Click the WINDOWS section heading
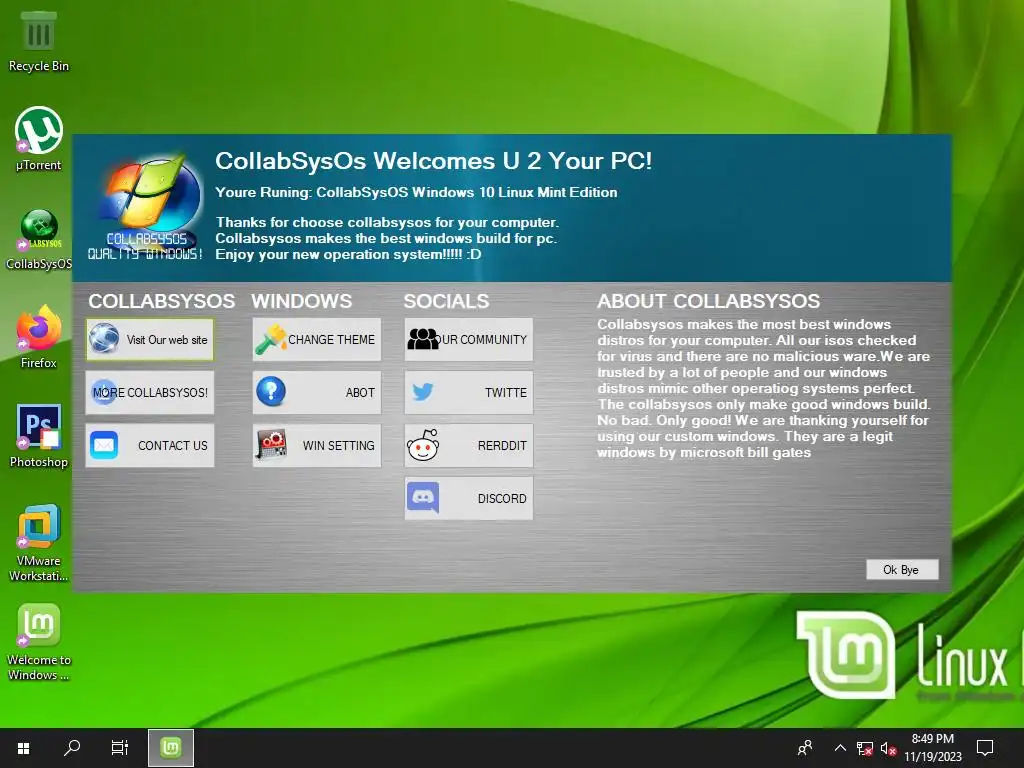 302,301
